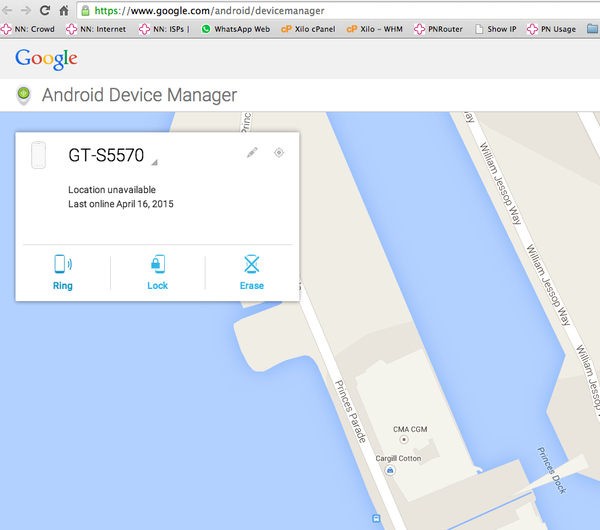Click Last online April 16, 2015 text
Image resolution: width=600 pixels, height=530 pixels.
coord(121,204)
